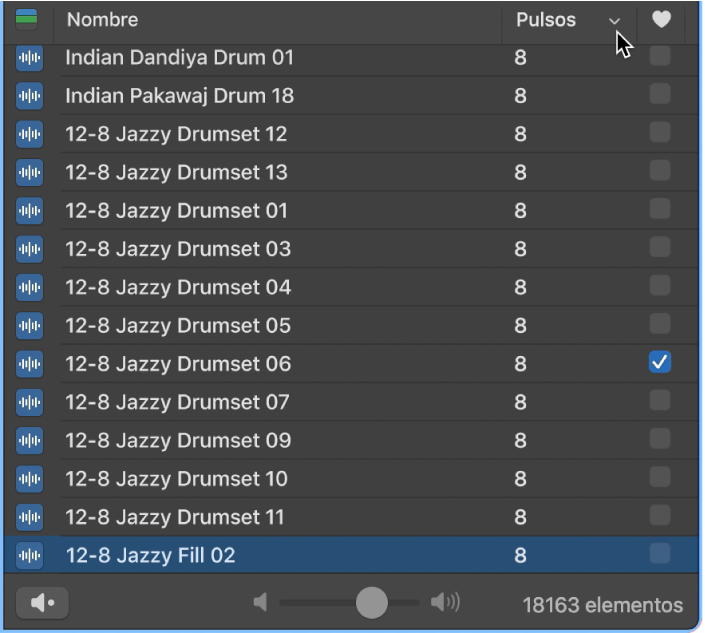This screenshot has width=705, height=633.
Task: Click the favorites heart column header
Action: (x=660, y=19)
